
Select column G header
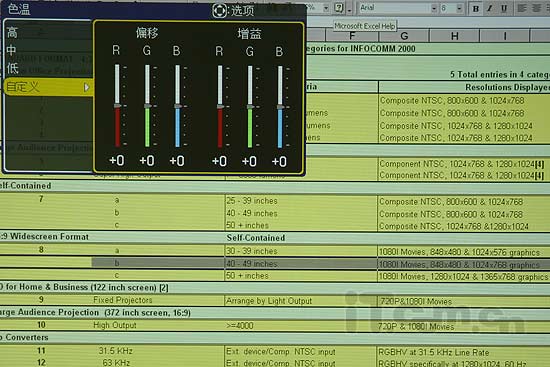click(404, 36)
